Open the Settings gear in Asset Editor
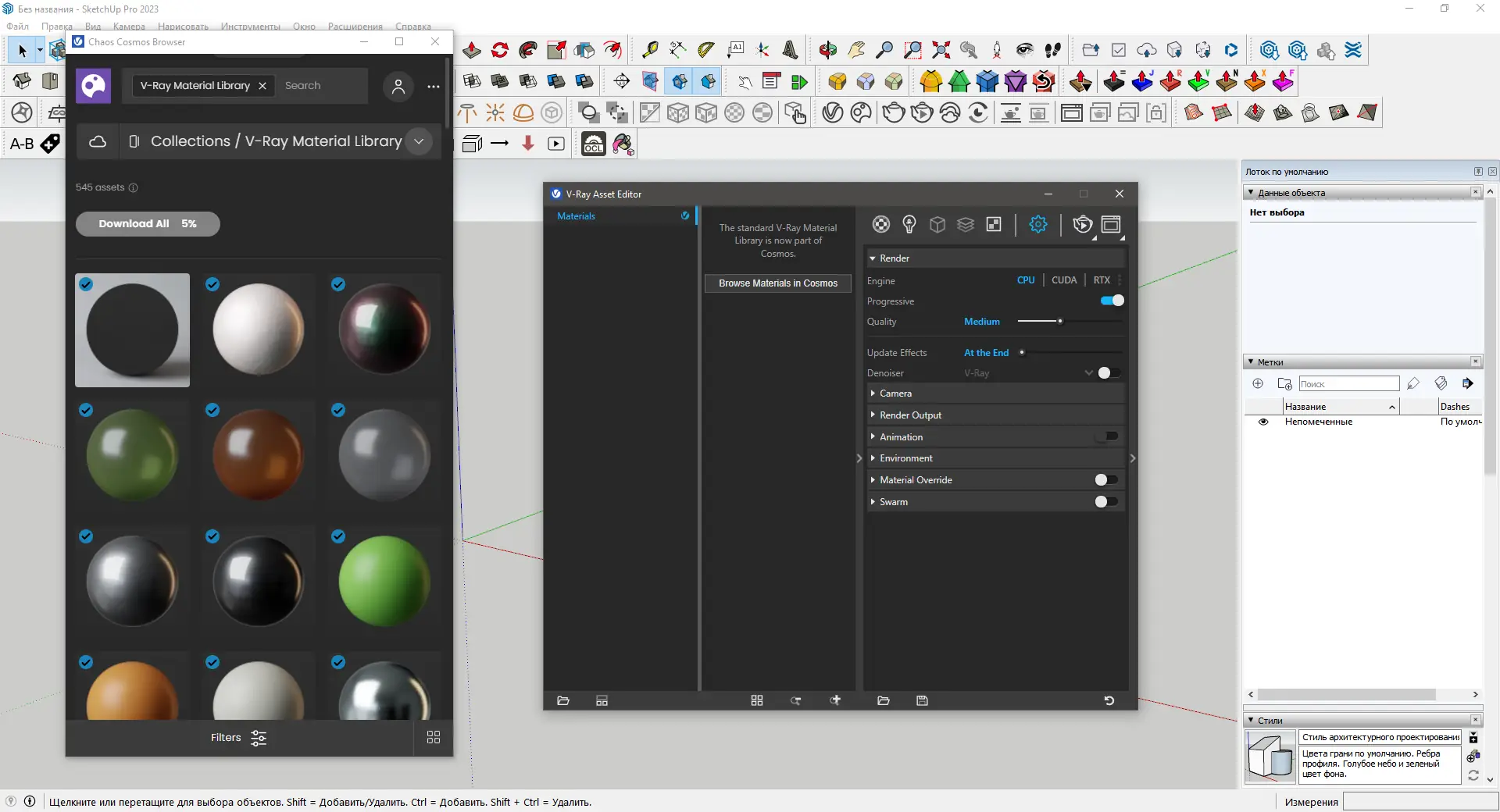Image resolution: width=1500 pixels, height=812 pixels. [1038, 225]
